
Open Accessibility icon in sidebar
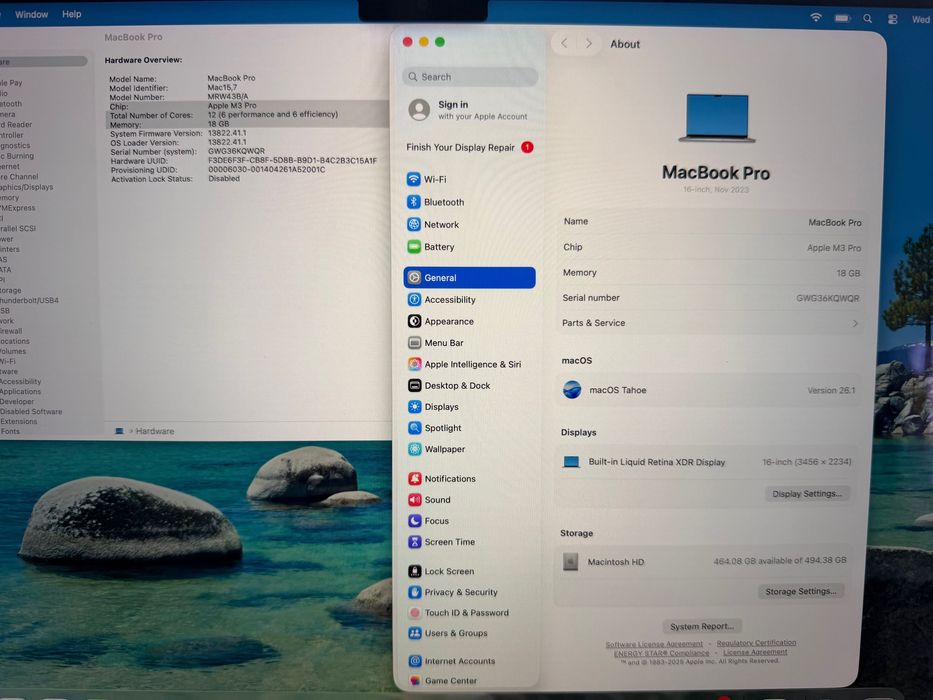click(414, 299)
